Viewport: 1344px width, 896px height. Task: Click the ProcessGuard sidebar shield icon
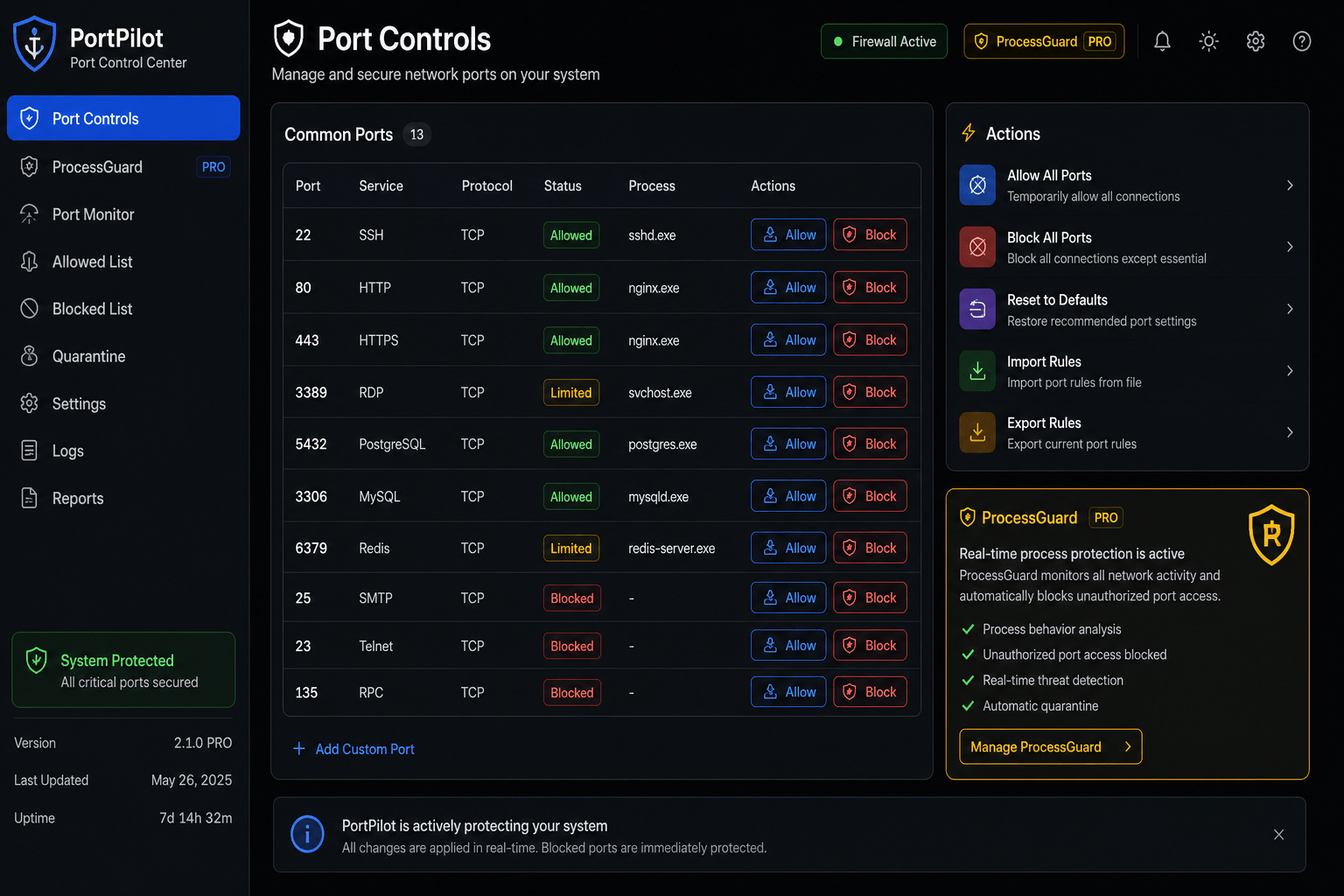click(x=29, y=166)
